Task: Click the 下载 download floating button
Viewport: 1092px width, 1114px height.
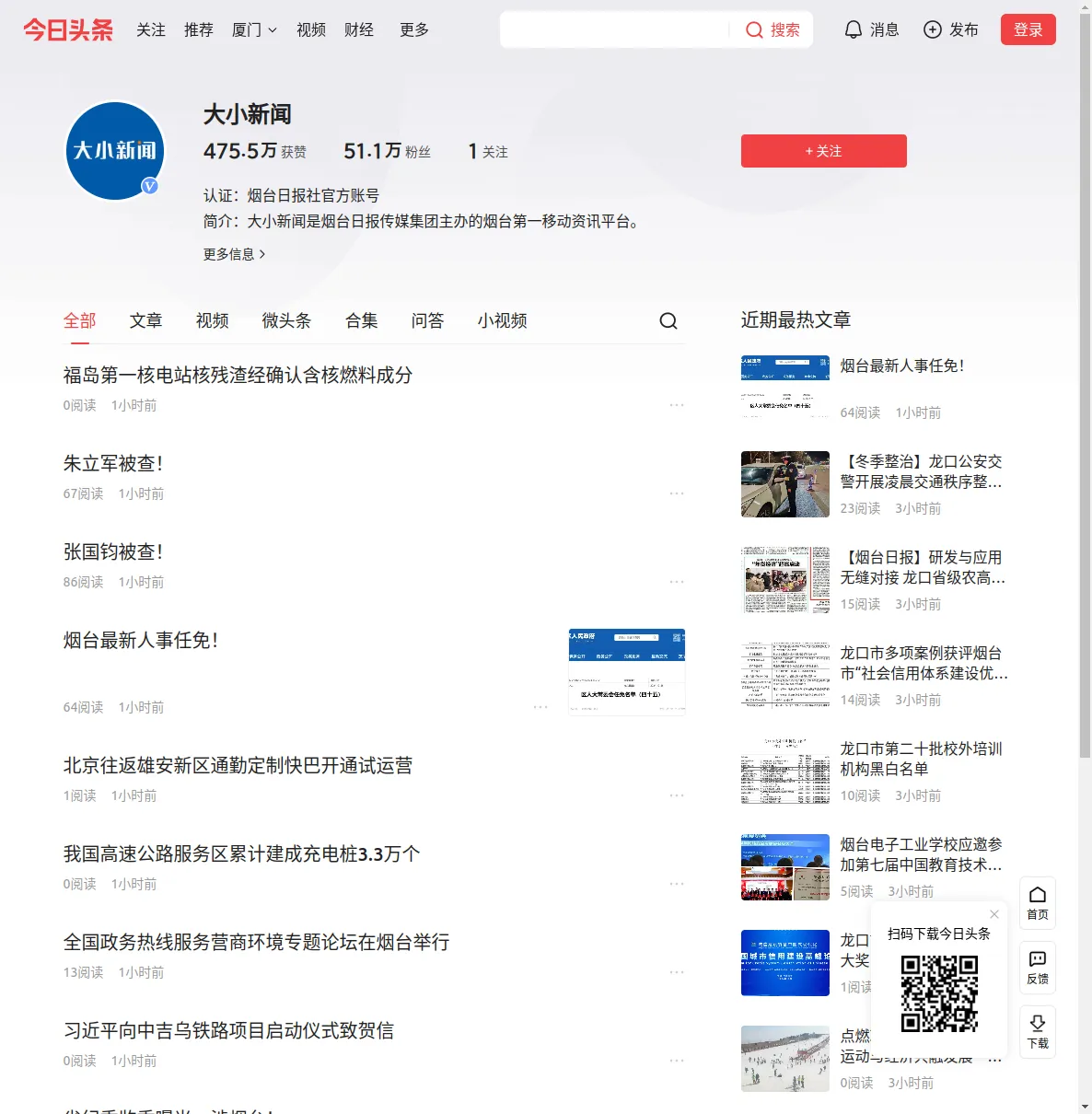Action: pyautogui.click(x=1038, y=1032)
